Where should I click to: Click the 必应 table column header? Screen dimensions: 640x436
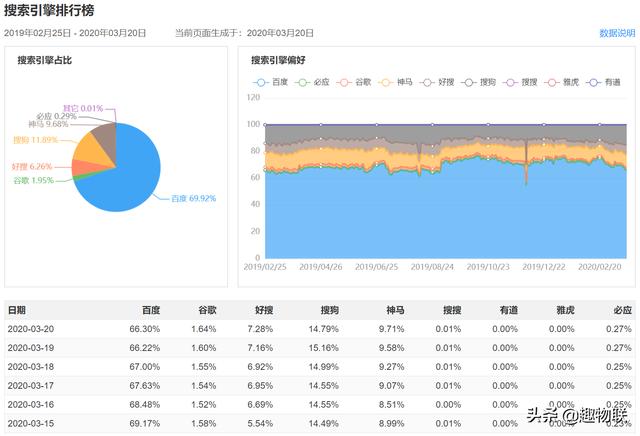[622, 310]
